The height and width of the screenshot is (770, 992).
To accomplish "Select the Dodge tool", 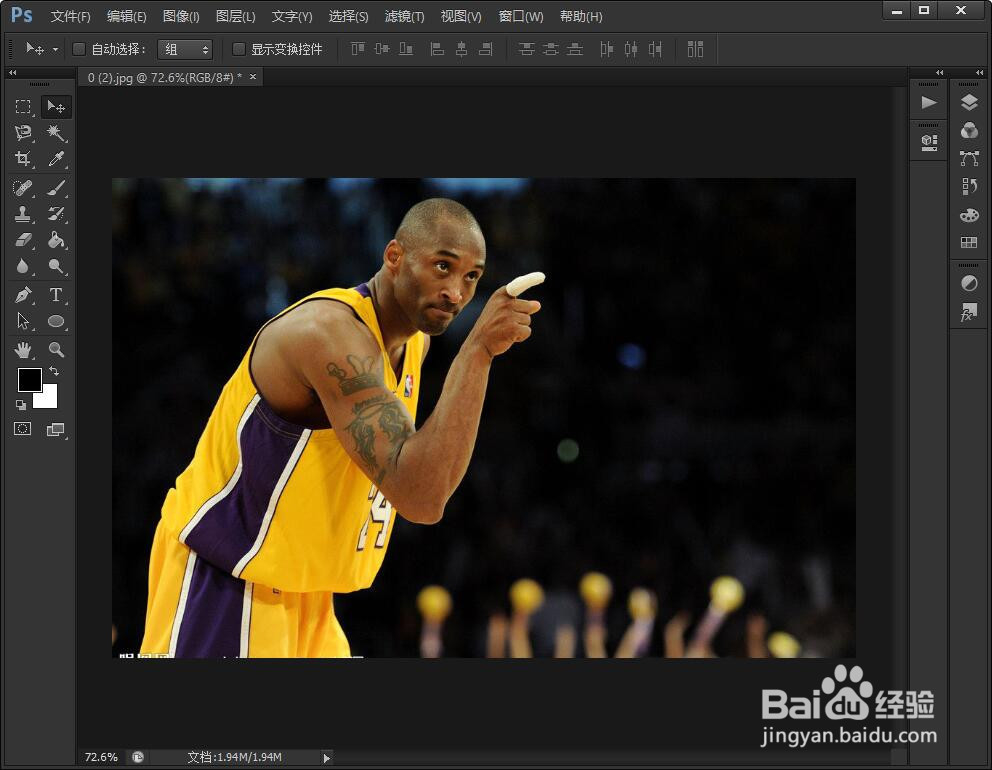I will [x=56, y=266].
